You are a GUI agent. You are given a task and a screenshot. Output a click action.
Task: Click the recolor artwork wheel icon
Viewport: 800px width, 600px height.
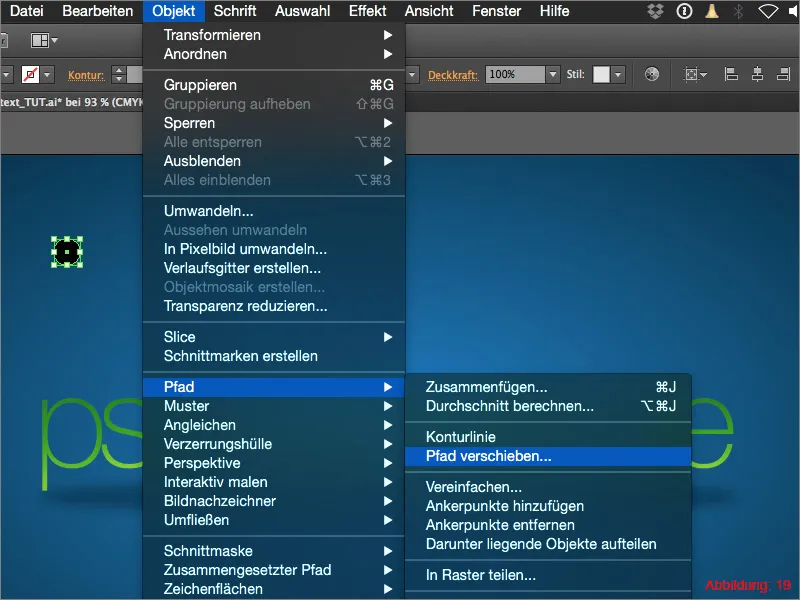[652, 74]
